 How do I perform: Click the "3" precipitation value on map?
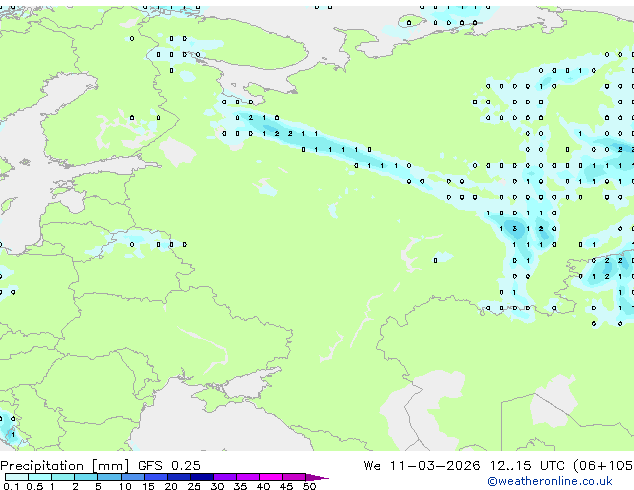(515, 229)
